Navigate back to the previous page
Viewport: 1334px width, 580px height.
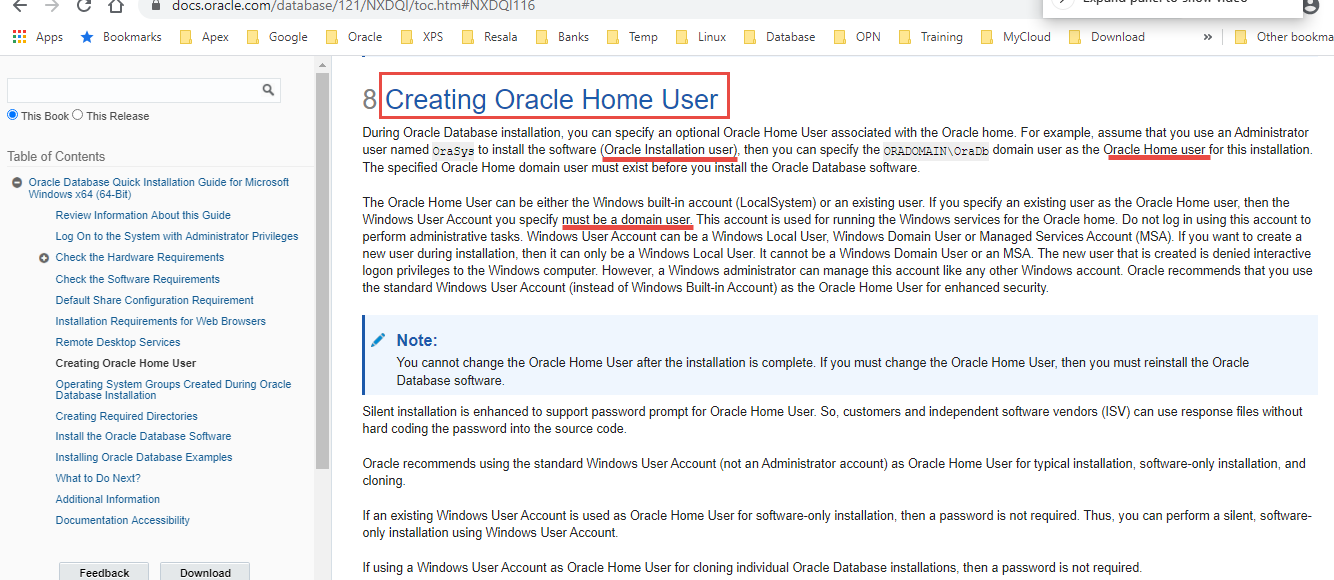19,7
